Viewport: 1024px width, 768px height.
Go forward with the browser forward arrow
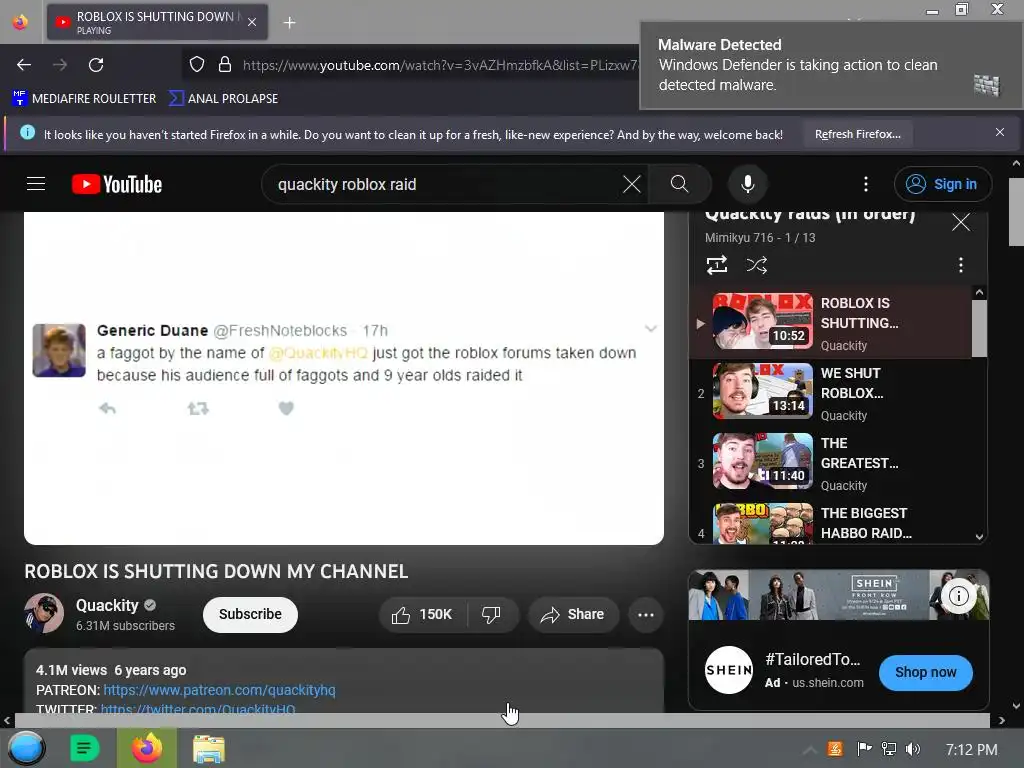(x=60, y=65)
